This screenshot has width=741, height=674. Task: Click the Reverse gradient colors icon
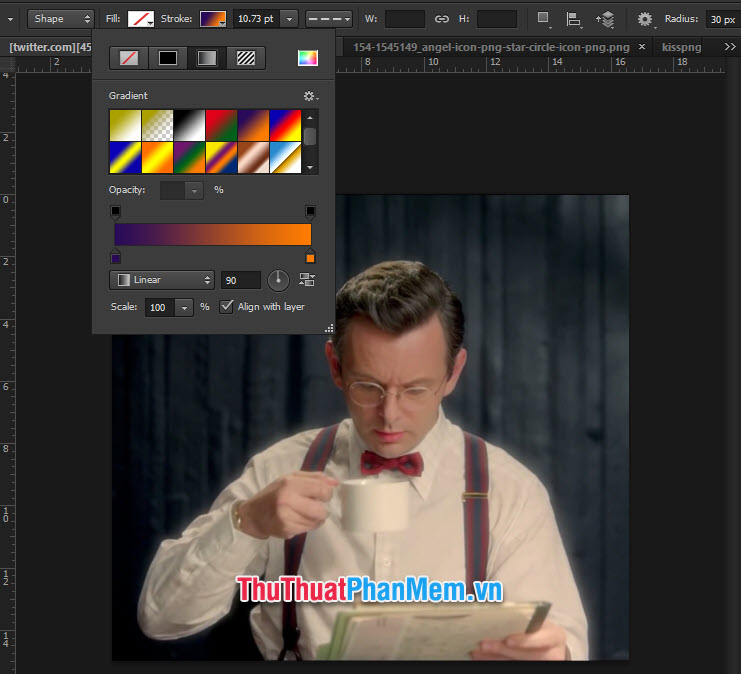(x=307, y=280)
